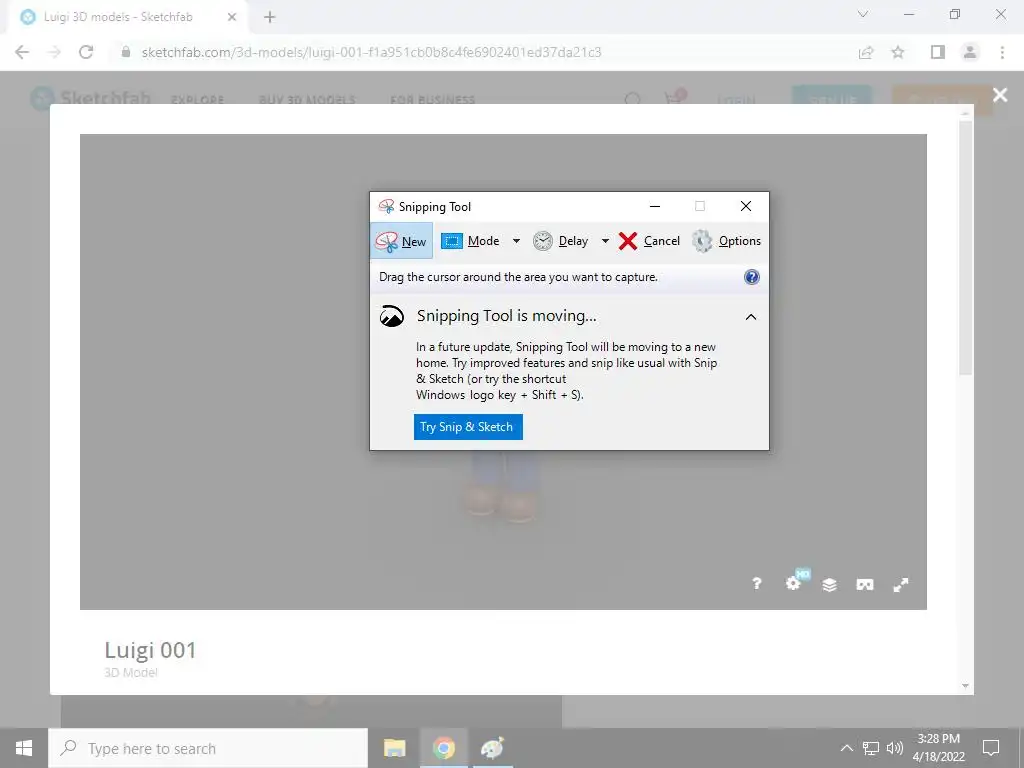Open the viewer HD settings gear
1024x768 pixels.
click(793, 583)
